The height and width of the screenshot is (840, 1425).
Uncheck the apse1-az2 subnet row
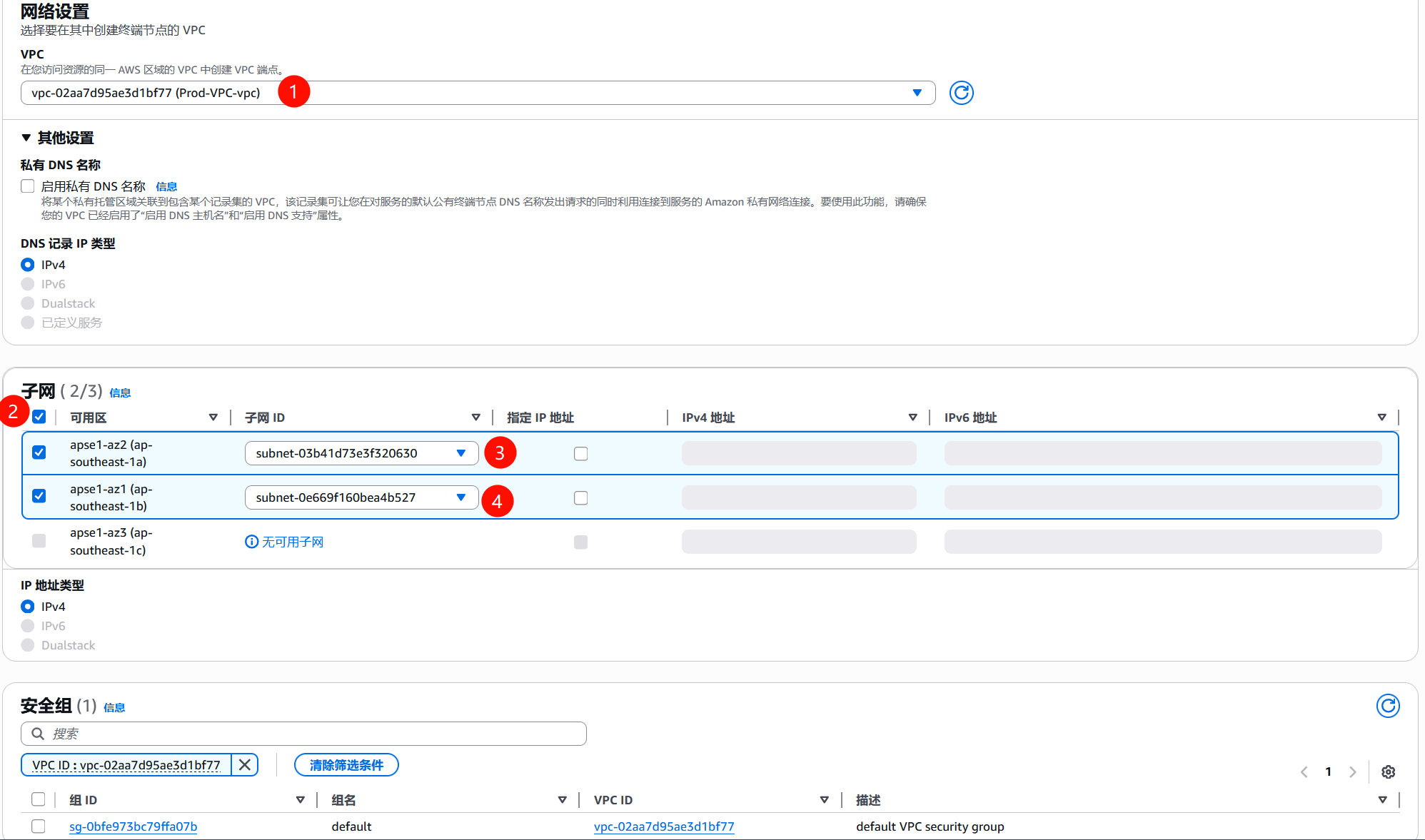pos(39,452)
